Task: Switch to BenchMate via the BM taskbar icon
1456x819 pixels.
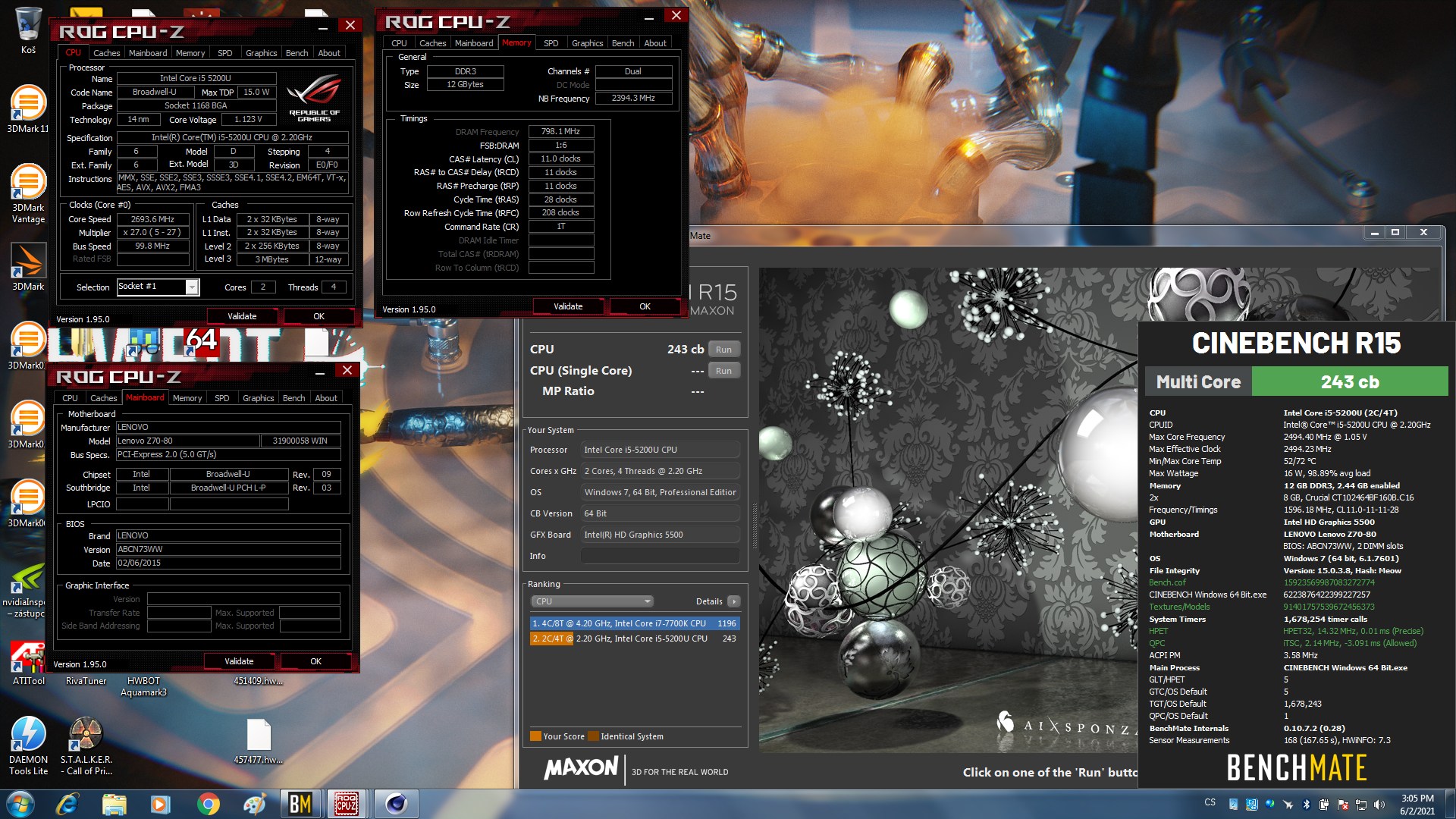Action: 300,804
